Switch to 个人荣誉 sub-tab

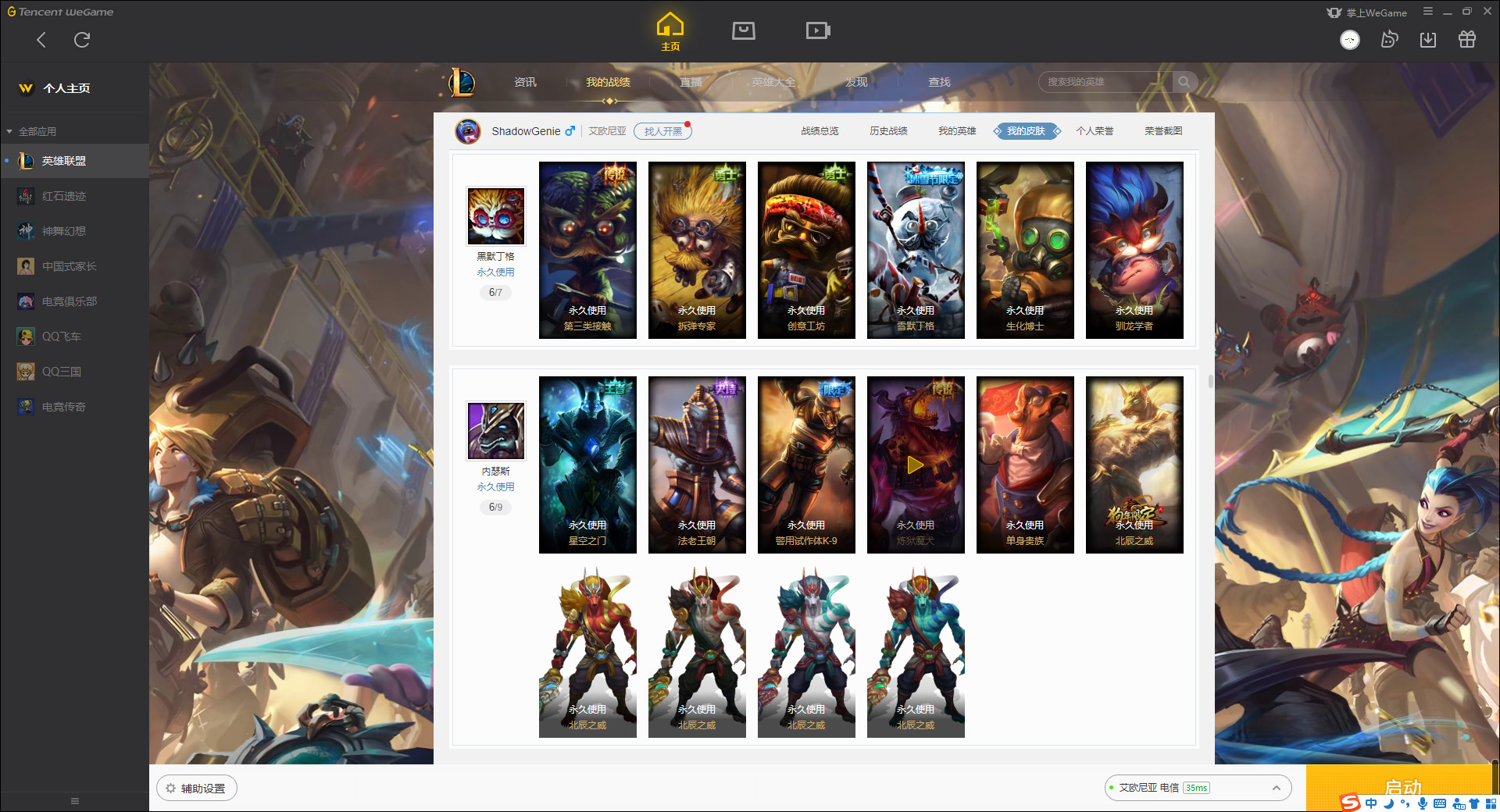[1095, 131]
